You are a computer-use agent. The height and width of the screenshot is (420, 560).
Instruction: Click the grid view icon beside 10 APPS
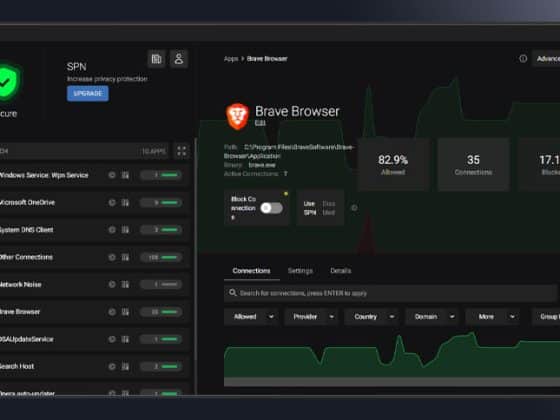(182, 151)
